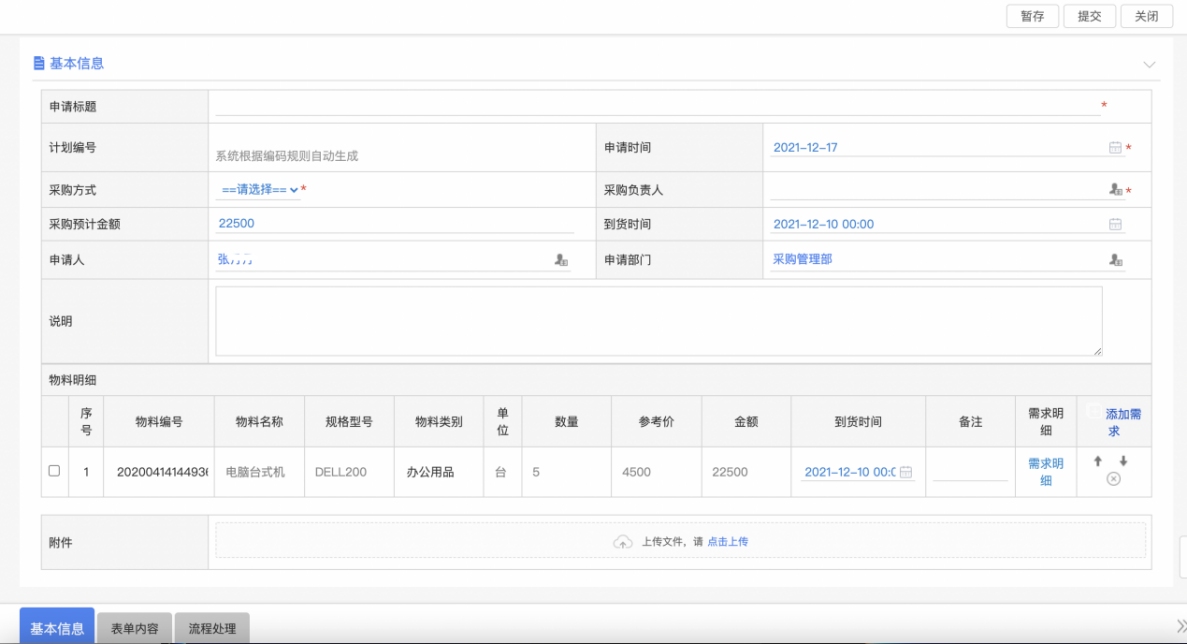Viewport: 1187px width, 644px height.
Task: Click the 物料名称 column header
Action: pos(259,422)
